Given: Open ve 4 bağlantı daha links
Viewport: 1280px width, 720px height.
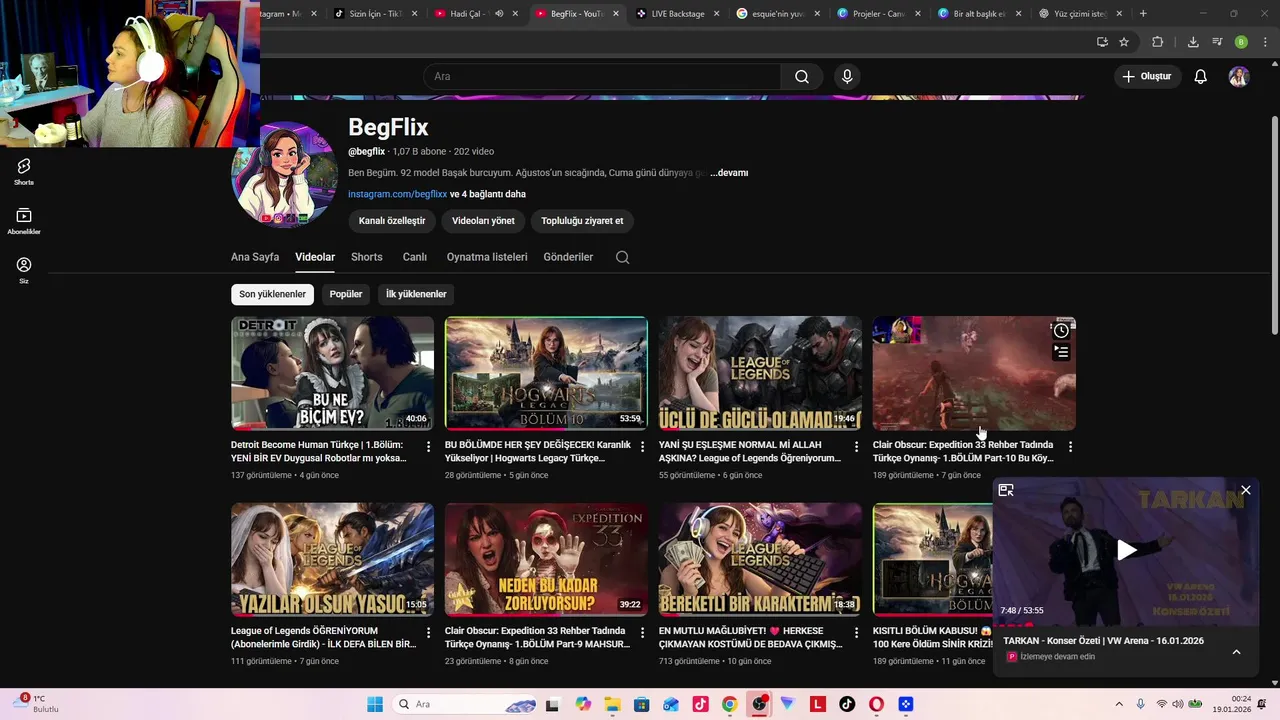Looking at the screenshot, I should [x=488, y=194].
